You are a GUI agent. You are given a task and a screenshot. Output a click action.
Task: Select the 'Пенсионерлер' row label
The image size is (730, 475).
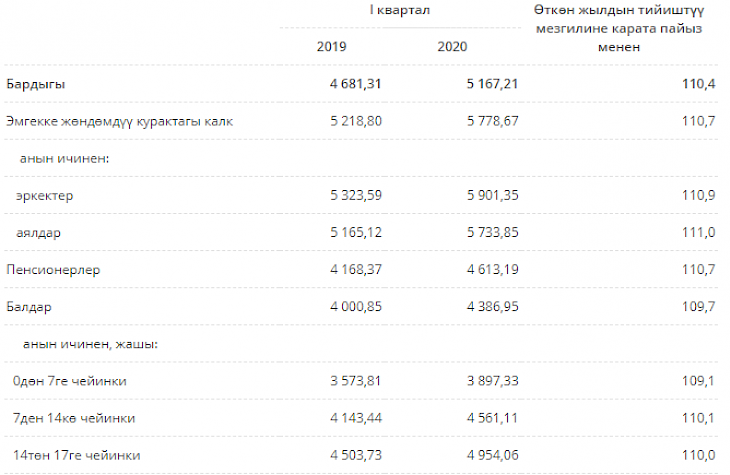pyautogui.click(x=53, y=270)
